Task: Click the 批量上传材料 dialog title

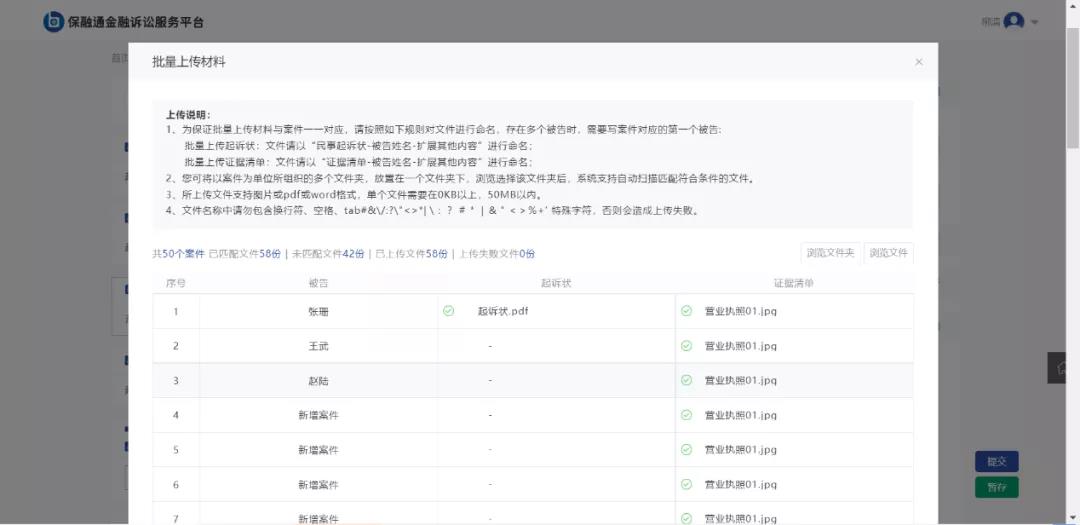Action: tap(189, 62)
